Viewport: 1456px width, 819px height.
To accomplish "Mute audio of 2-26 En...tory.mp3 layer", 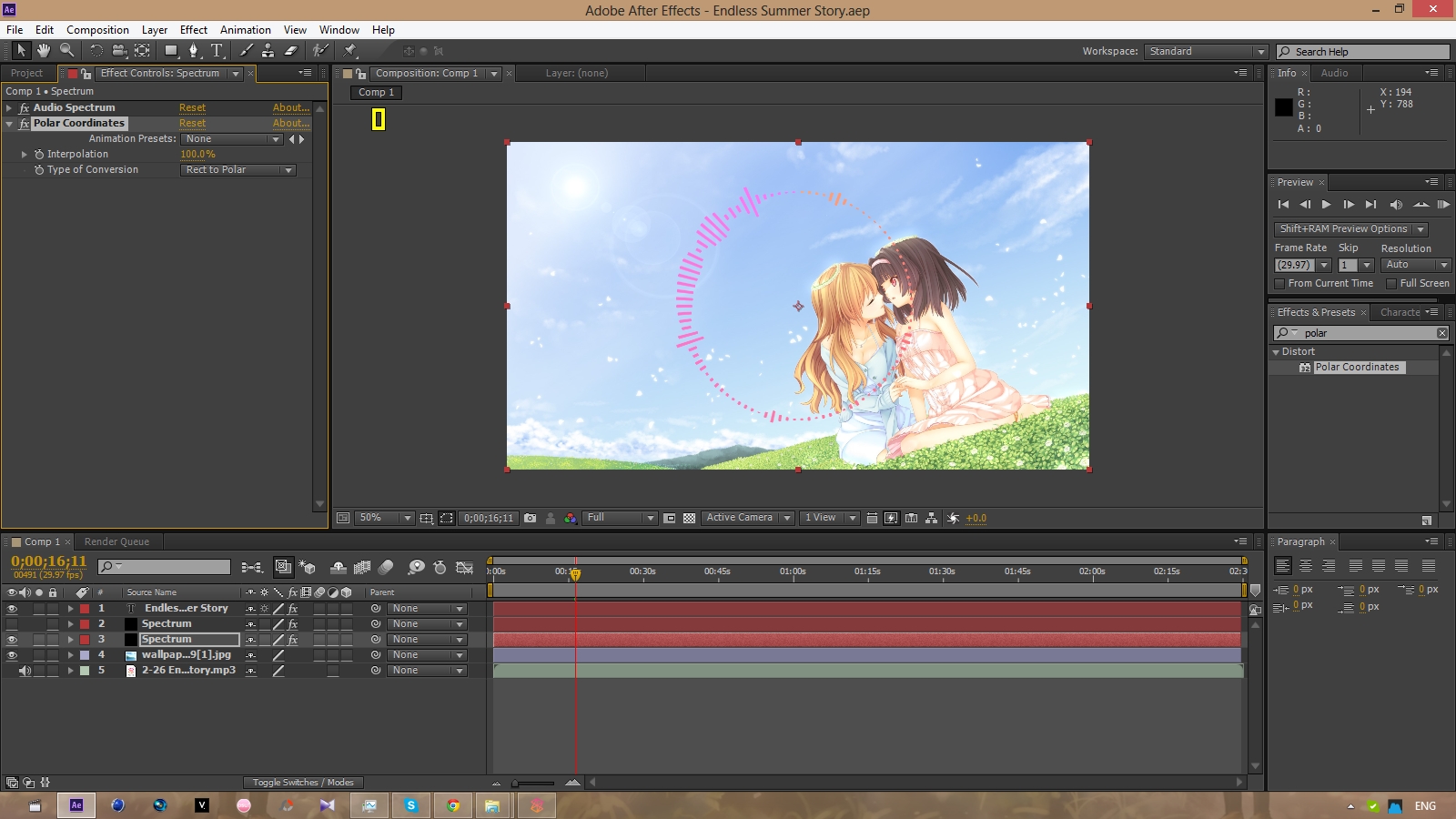I will (25, 671).
